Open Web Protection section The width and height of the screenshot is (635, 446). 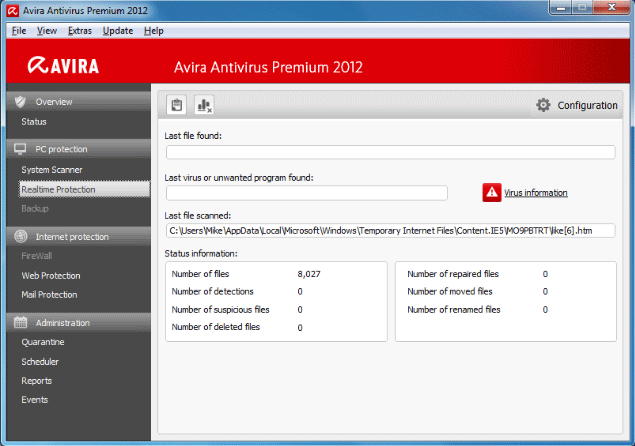(51, 275)
